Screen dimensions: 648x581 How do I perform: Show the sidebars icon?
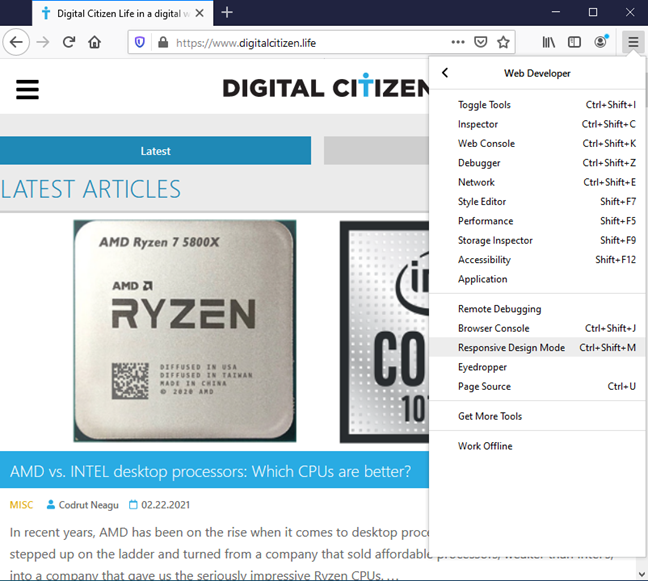[x=574, y=42]
